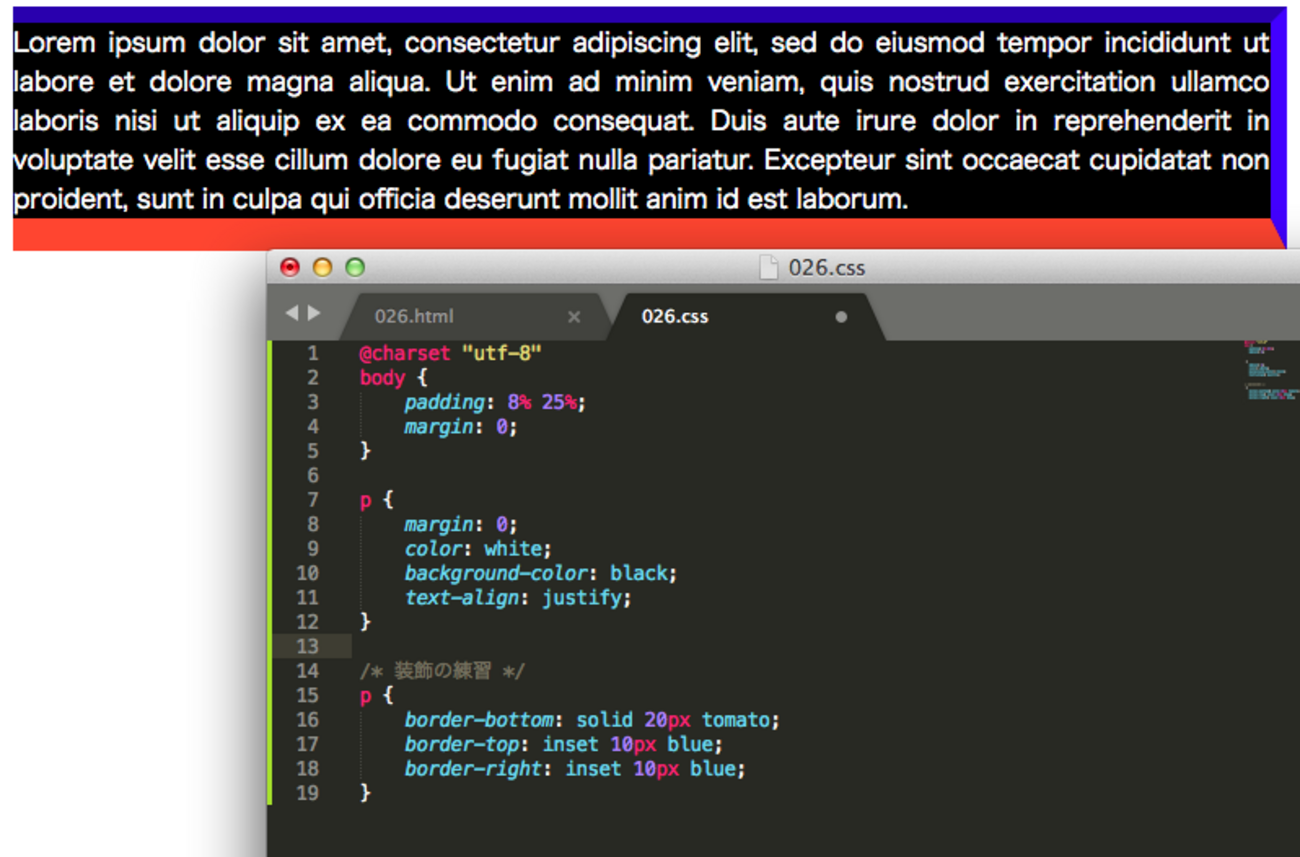Click margin property on line 4

(x=438, y=427)
